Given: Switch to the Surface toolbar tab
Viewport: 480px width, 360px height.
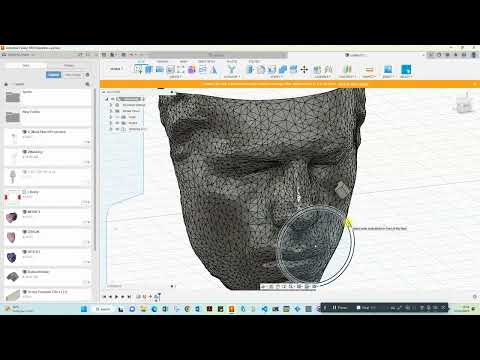Looking at the screenshot, I should pos(162,61).
